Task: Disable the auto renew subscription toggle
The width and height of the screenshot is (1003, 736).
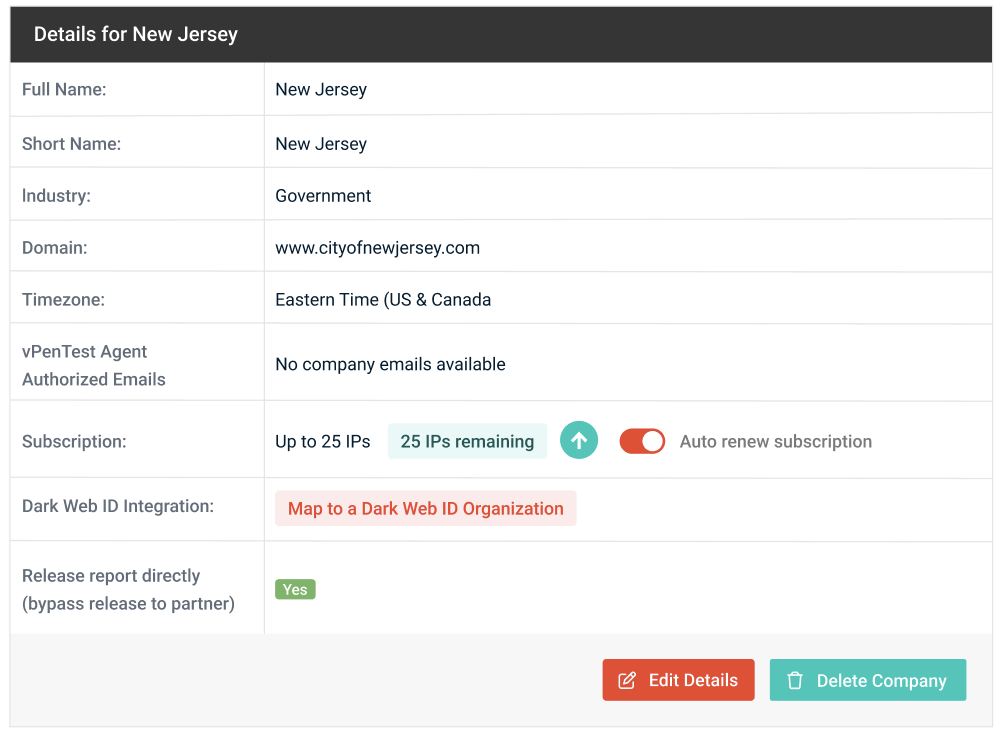Action: point(642,441)
